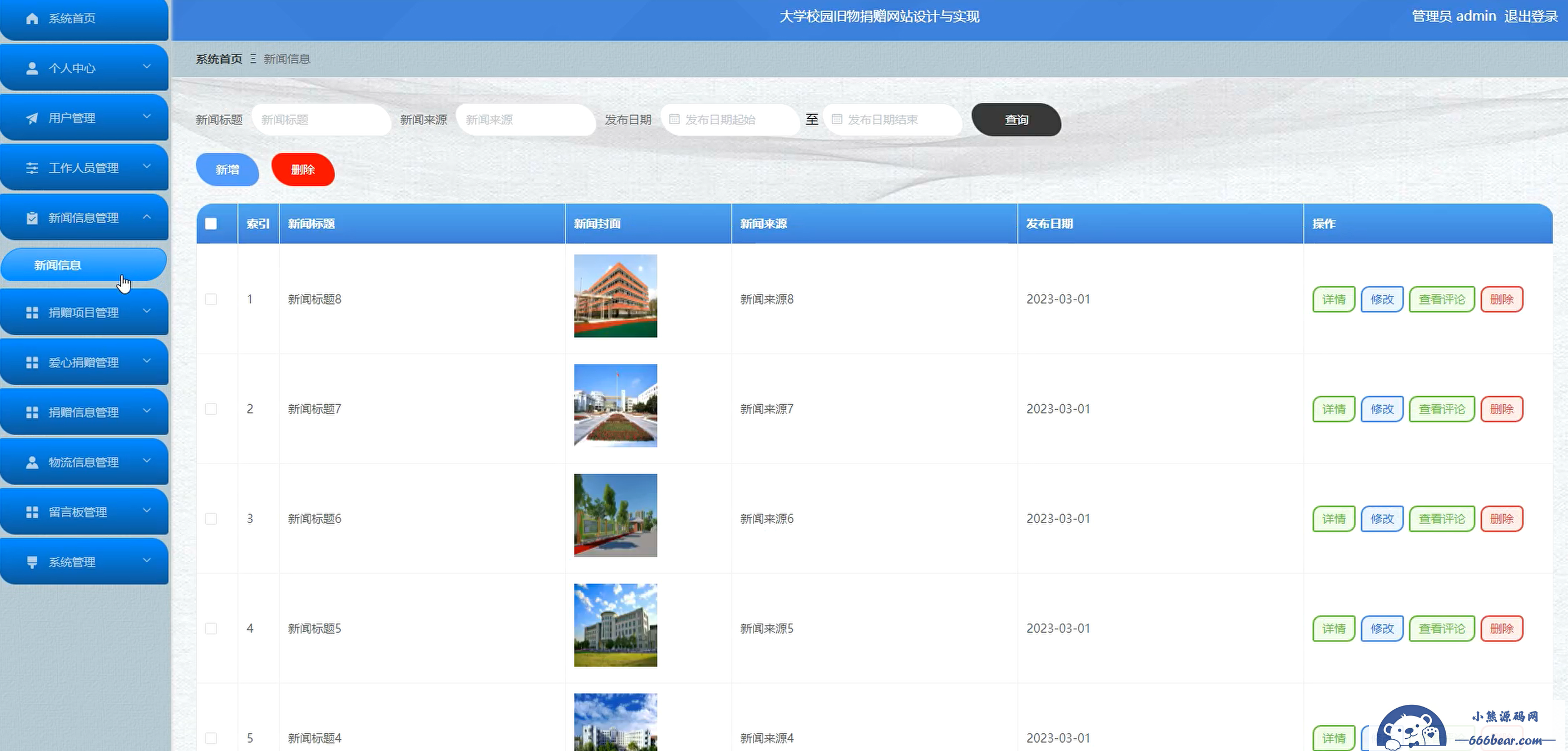Expand the 工作人员管理 menu chevron
The image size is (1568, 751).
point(147,166)
